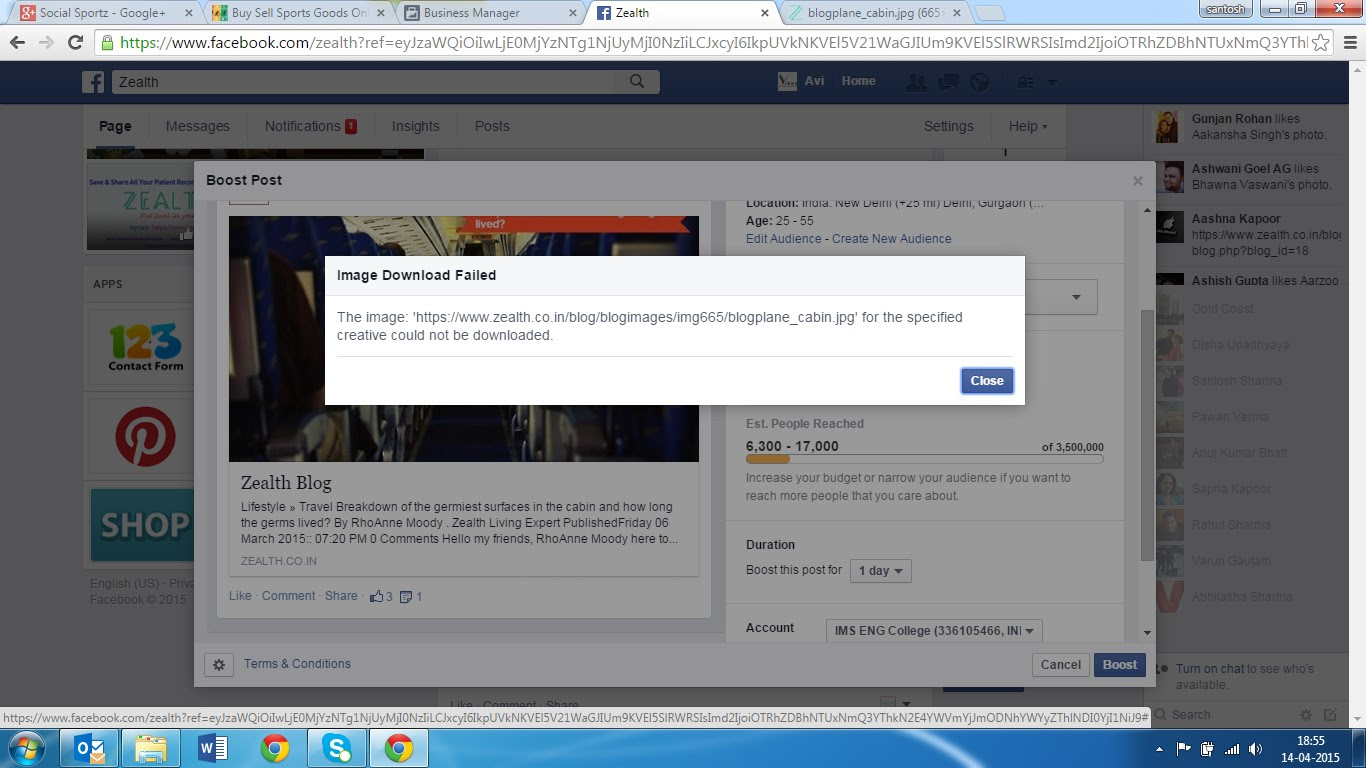Close the Image Download Failed dialog

pos(987,381)
